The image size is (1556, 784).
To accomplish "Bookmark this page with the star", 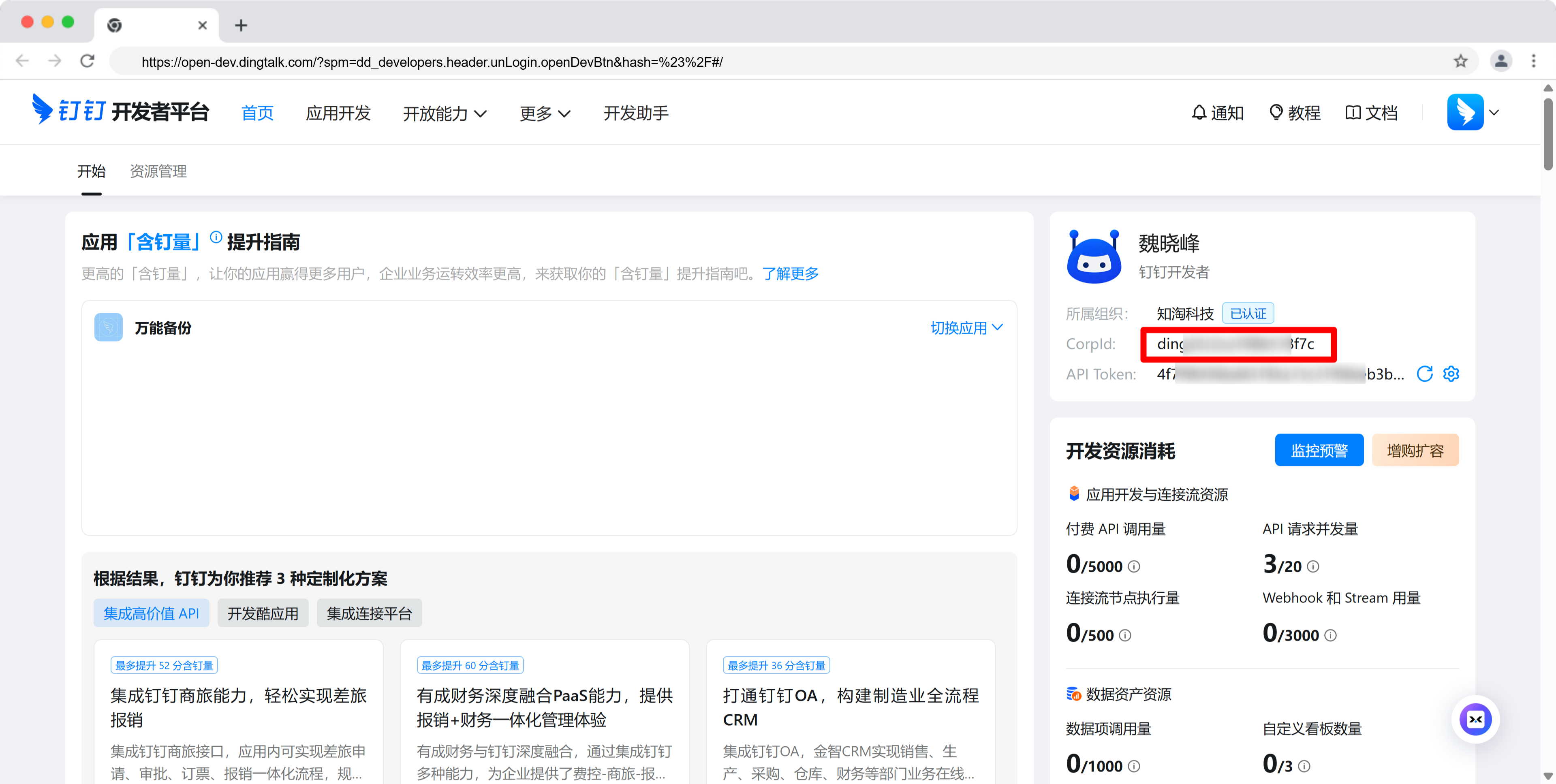I will [1460, 61].
